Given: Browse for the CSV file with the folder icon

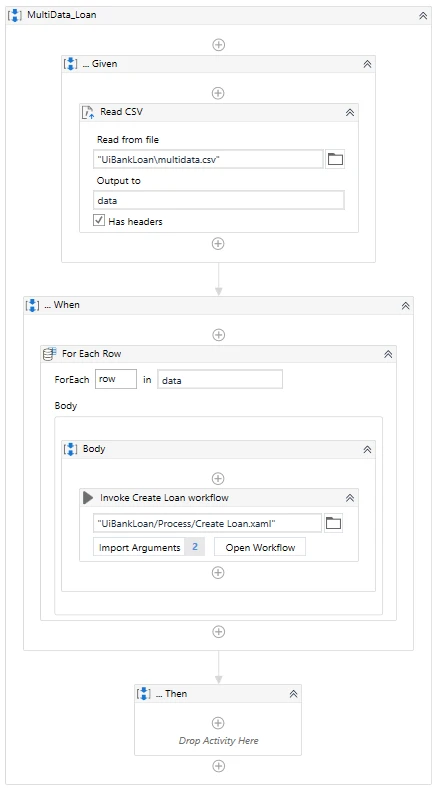Looking at the screenshot, I should click(x=335, y=160).
